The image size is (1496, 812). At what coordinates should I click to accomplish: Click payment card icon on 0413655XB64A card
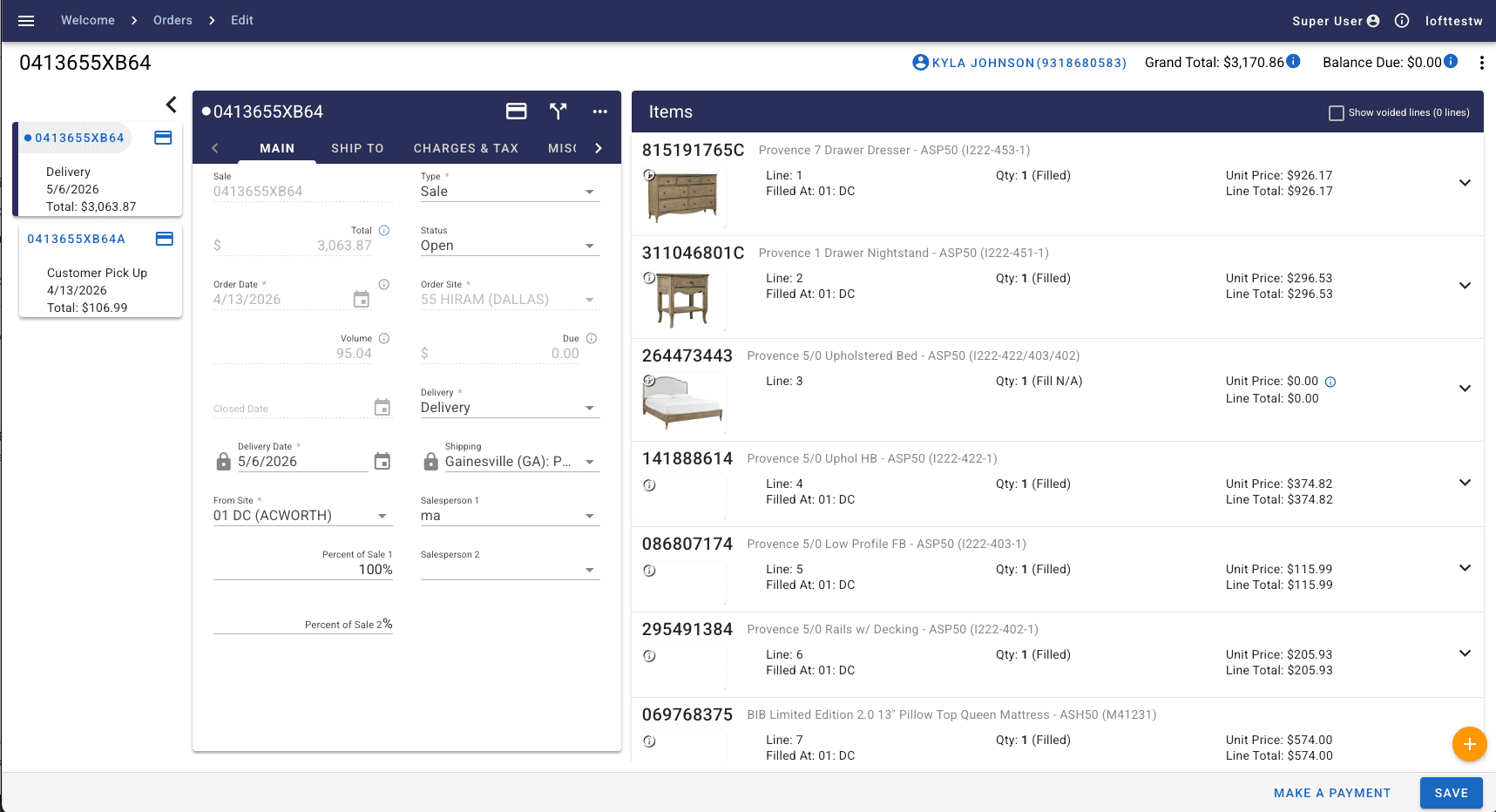click(x=165, y=239)
